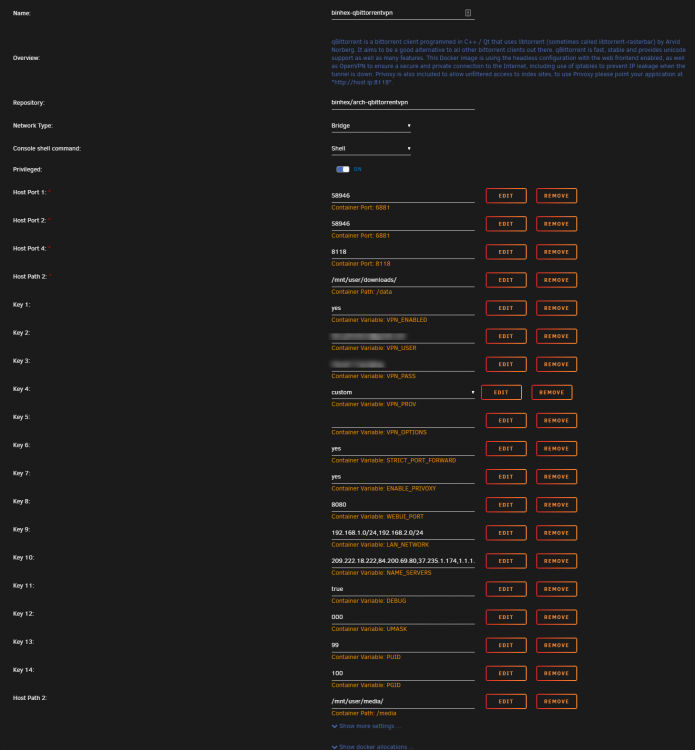Remove the ENABLE_PRIVOXY variable

pos(556,477)
